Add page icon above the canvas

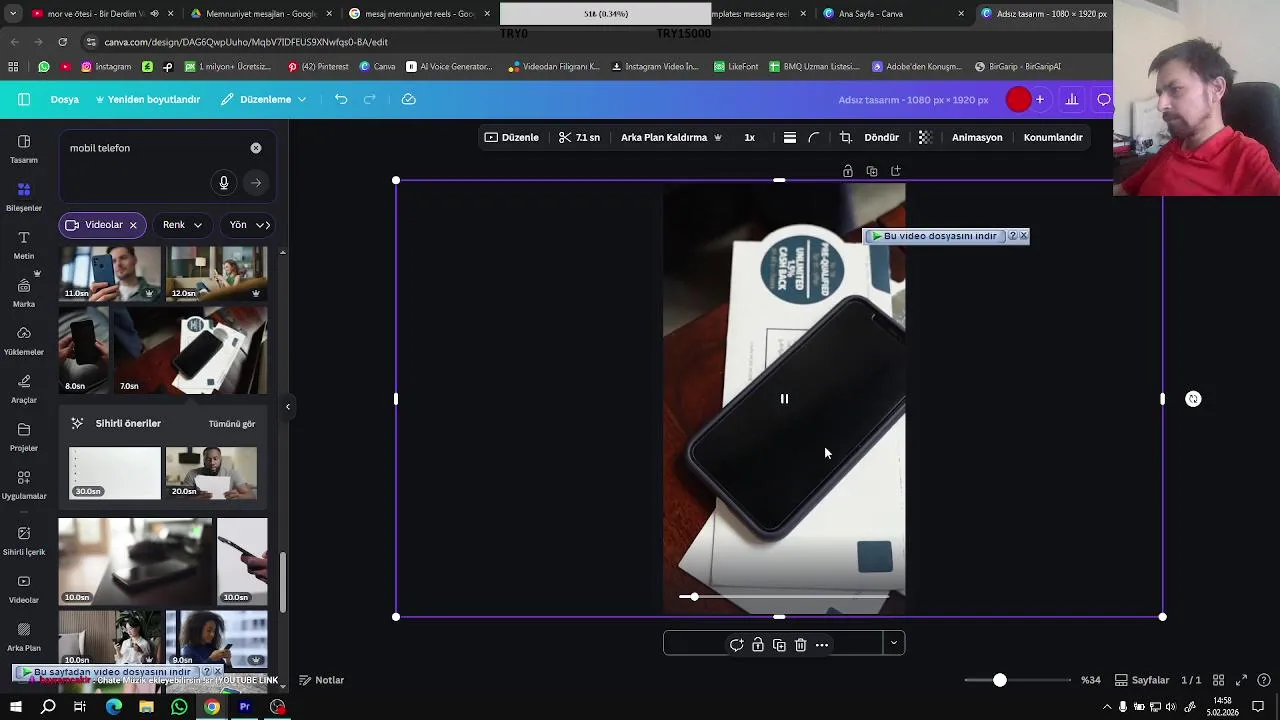tap(896, 171)
